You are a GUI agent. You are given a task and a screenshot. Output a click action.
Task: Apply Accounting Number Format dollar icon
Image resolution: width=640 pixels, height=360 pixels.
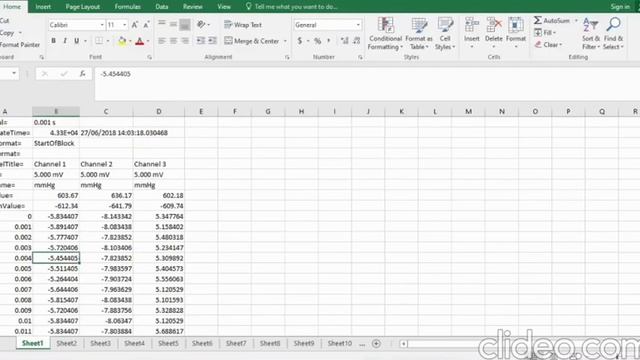click(x=300, y=41)
